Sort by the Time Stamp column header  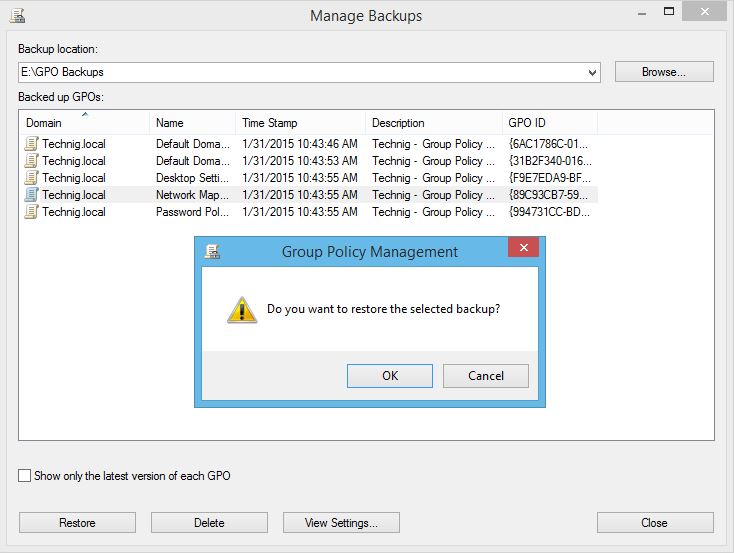pos(300,123)
